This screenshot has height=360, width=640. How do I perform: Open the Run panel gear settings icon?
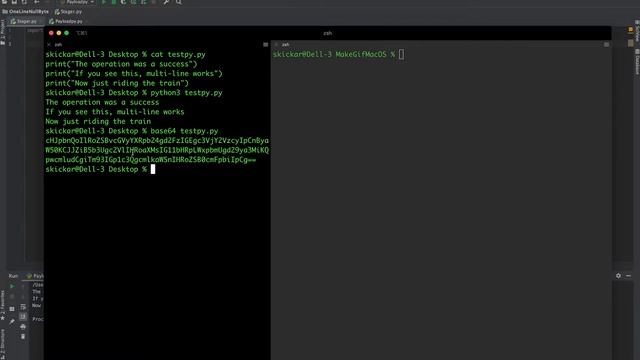coord(618,276)
